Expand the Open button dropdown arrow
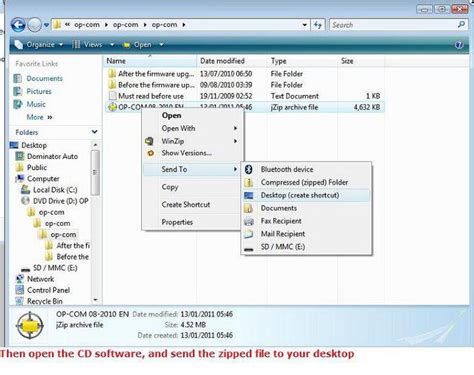The width and height of the screenshot is (474, 375). point(161,45)
